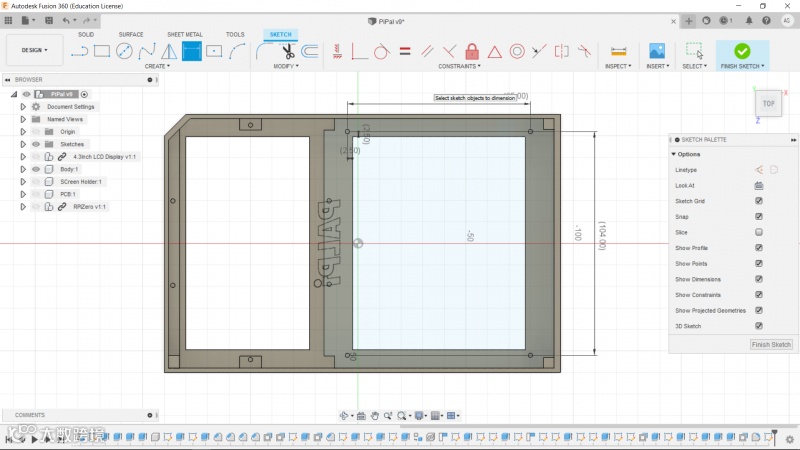Click the Measure ruler icon under Inspect
The width and height of the screenshot is (800, 450).
(x=619, y=51)
